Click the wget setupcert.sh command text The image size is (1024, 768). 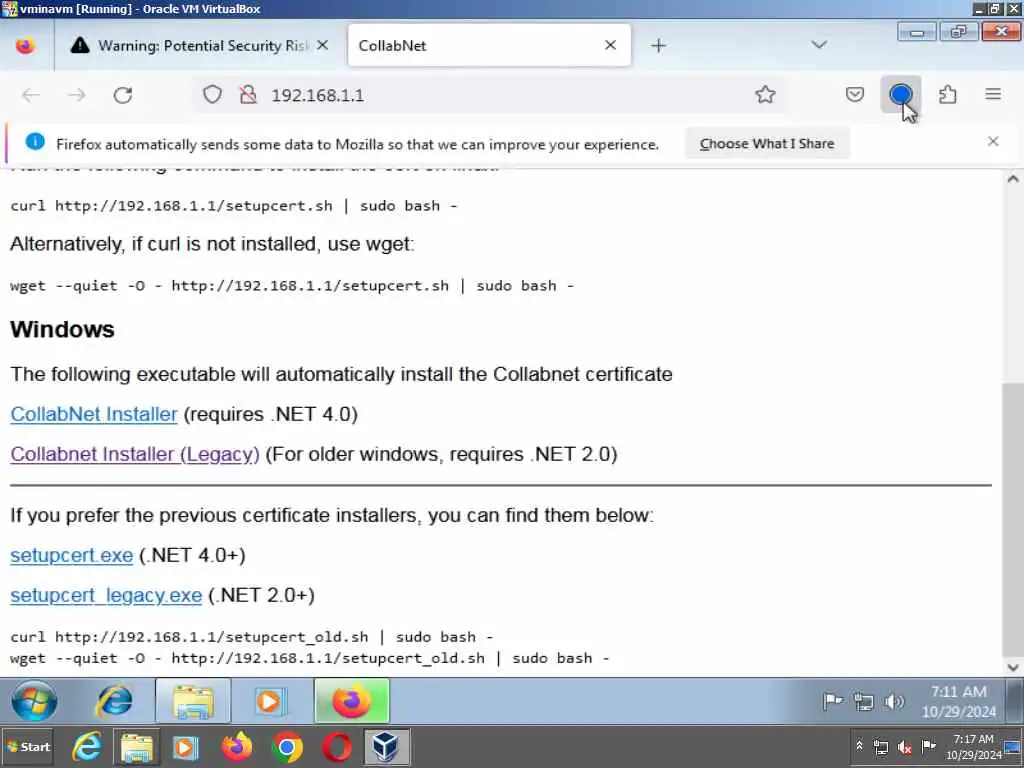pos(292,285)
